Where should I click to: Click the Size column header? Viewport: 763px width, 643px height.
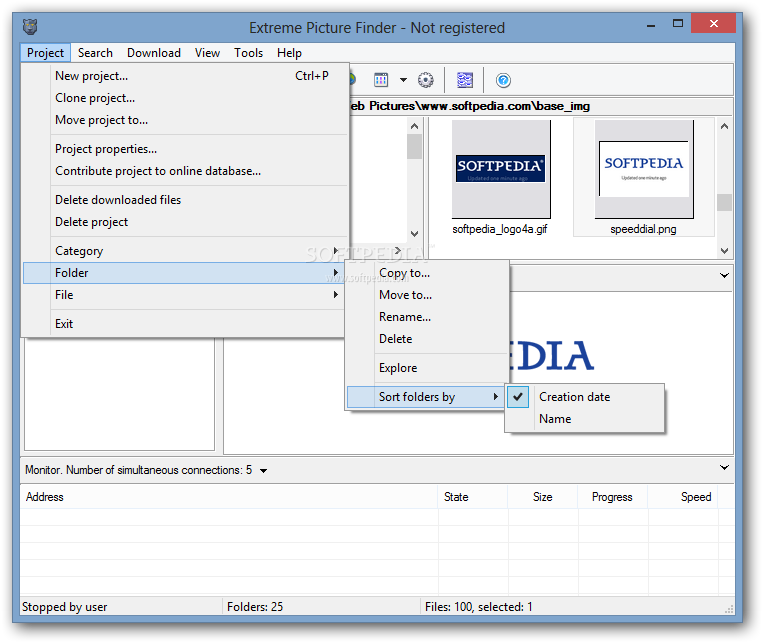pyautogui.click(x=543, y=497)
